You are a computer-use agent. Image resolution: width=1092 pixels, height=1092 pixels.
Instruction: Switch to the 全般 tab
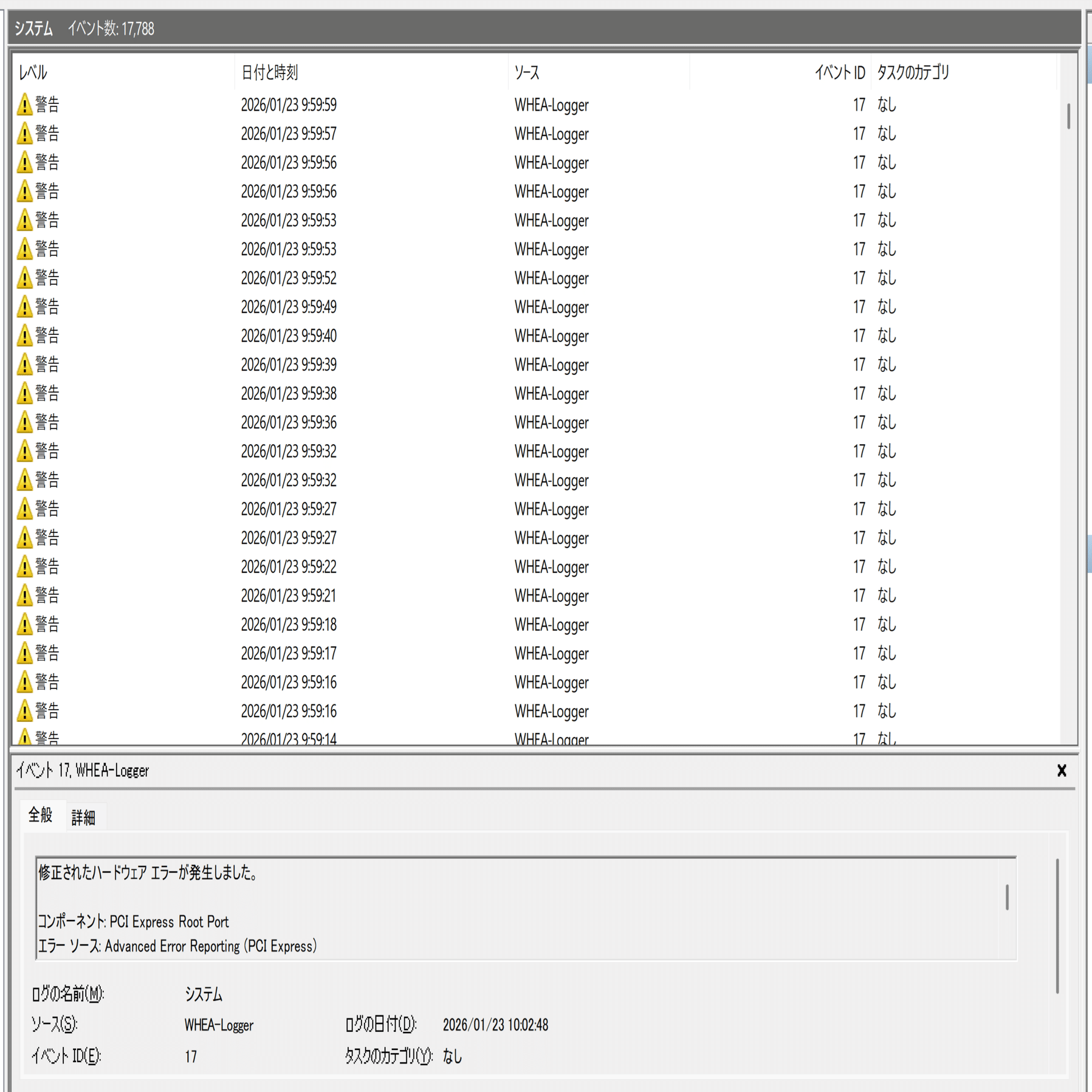41,817
